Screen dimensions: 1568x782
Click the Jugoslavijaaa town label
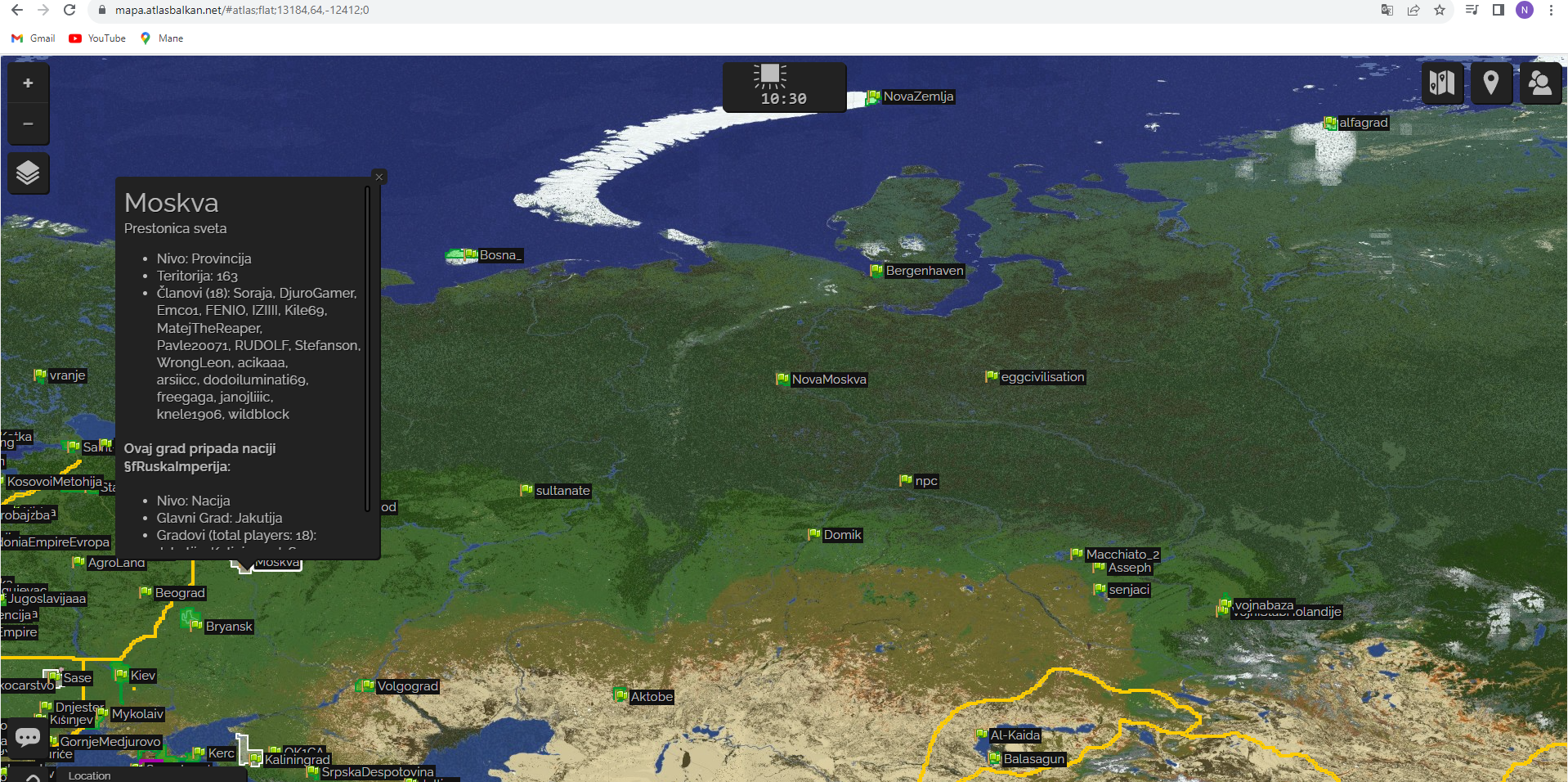[47, 599]
